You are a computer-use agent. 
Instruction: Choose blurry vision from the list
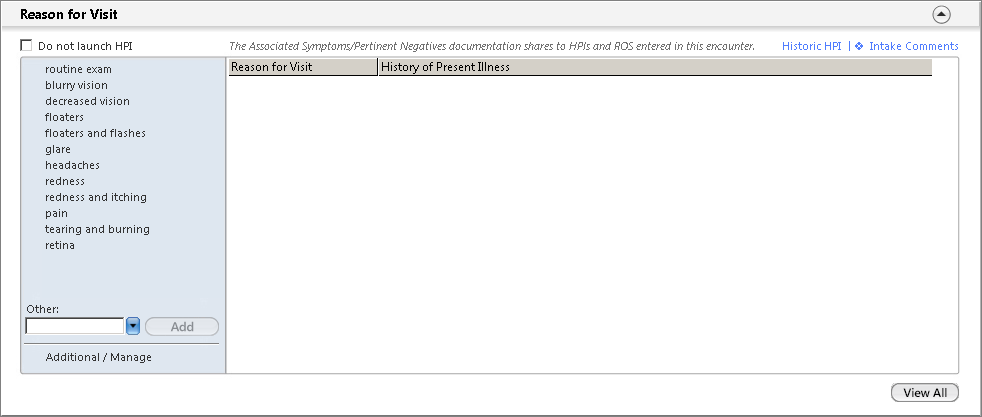pos(76,85)
